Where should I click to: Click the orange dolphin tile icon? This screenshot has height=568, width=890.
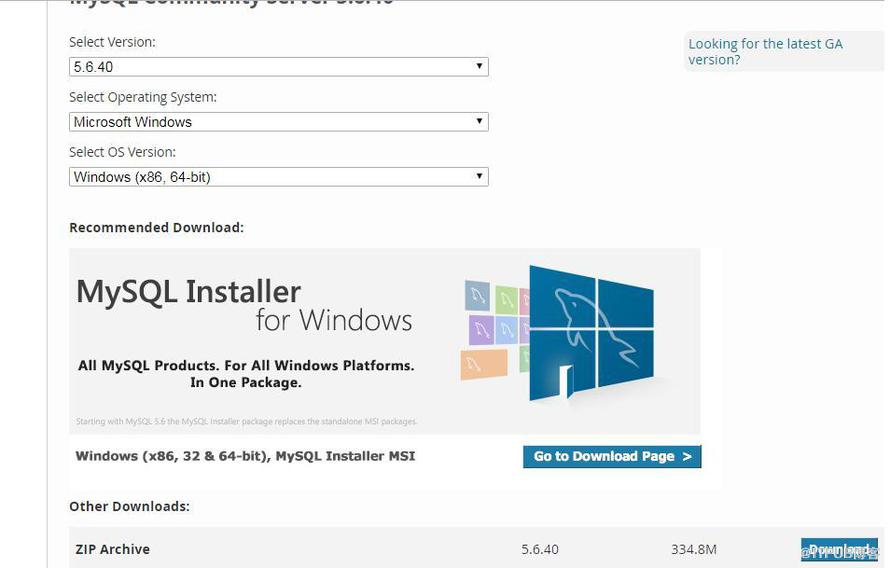[x=484, y=364]
